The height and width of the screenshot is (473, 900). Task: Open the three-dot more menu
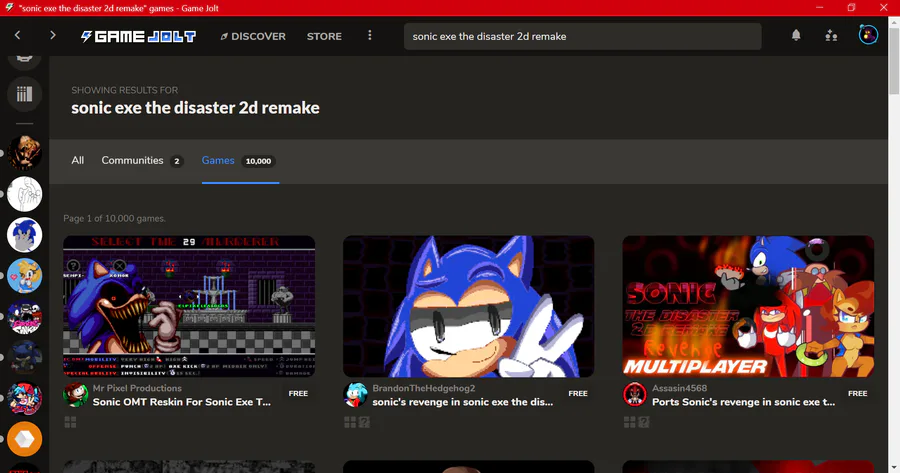370,36
